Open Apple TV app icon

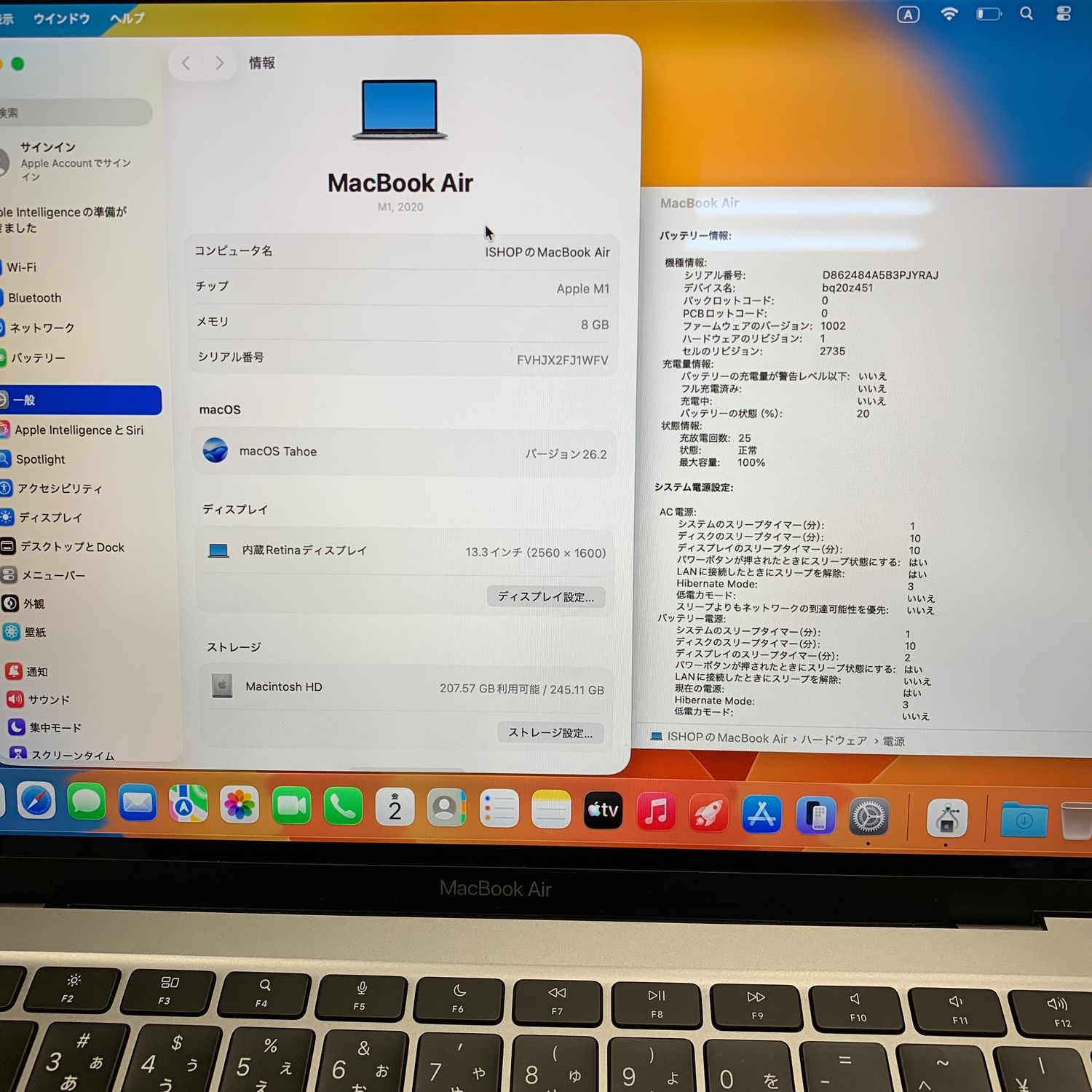pyautogui.click(x=604, y=810)
